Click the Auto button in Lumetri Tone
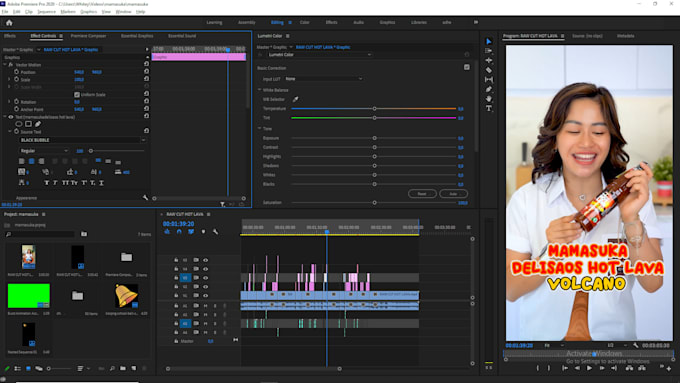Image resolution: width=680 pixels, height=383 pixels. click(x=453, y=194)
